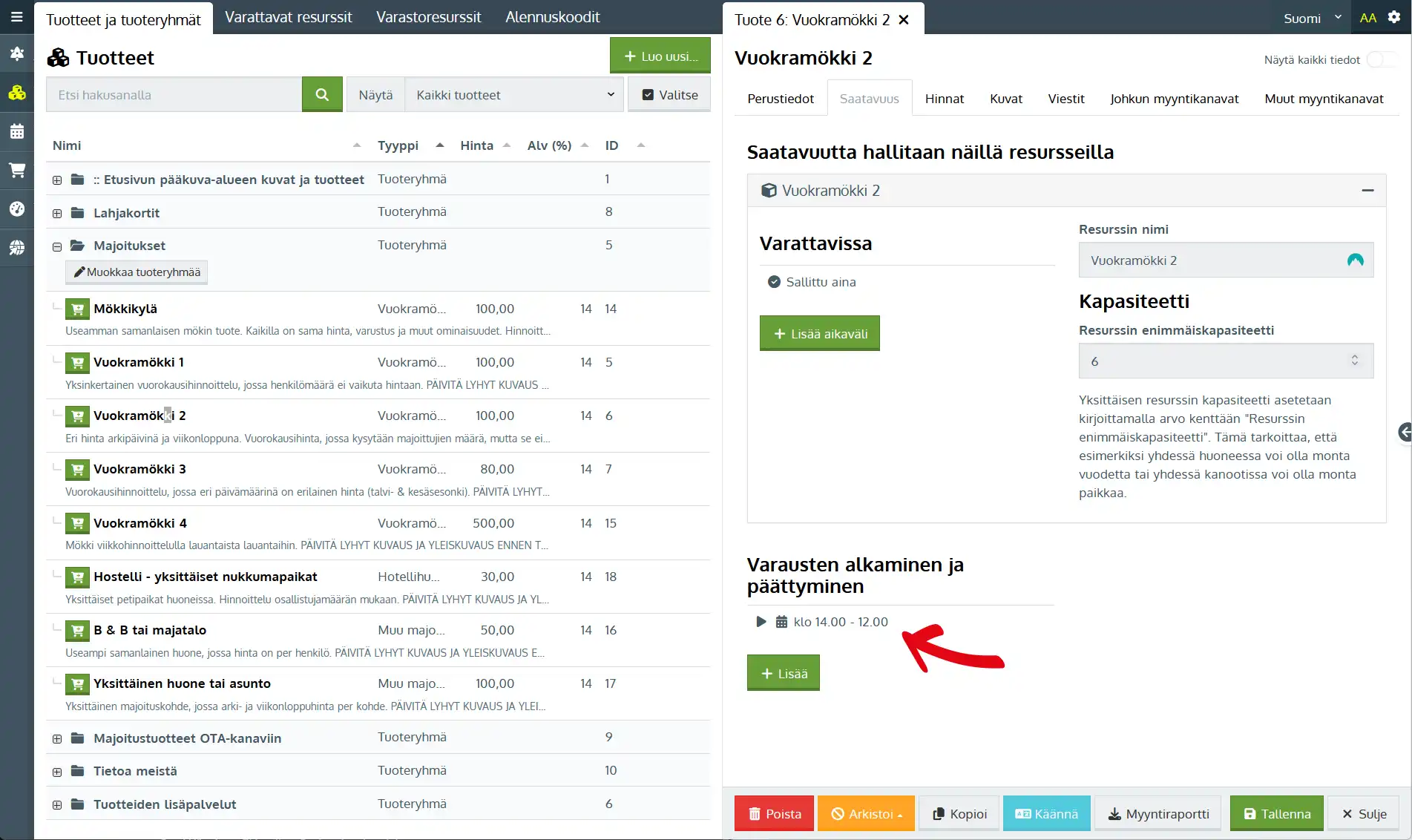1412x840 pixels.
Task: Expand the klo 14.00 - 12.00 entry
Action: pyautogui.click(x=761, y=622)
